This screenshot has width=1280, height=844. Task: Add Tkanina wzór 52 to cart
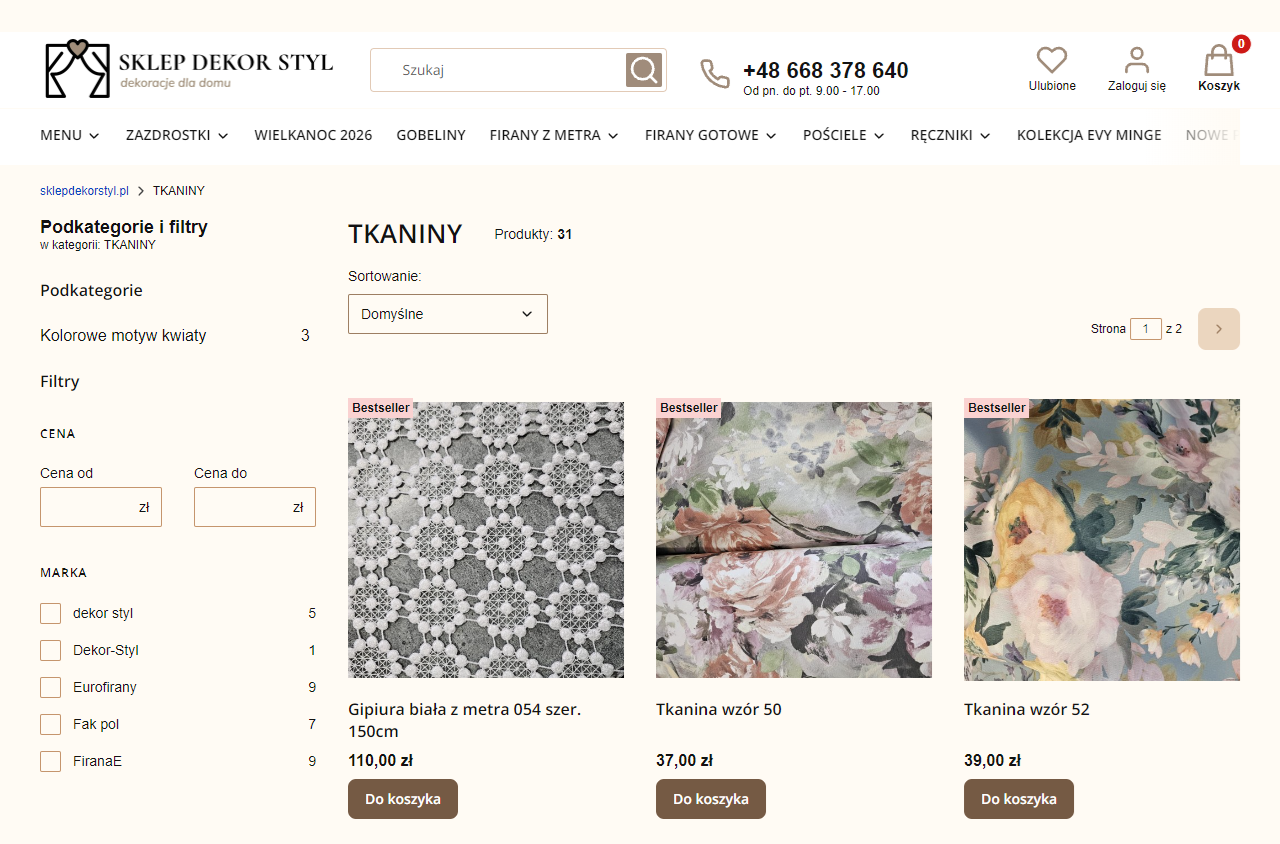click(x=1019, y=799)
